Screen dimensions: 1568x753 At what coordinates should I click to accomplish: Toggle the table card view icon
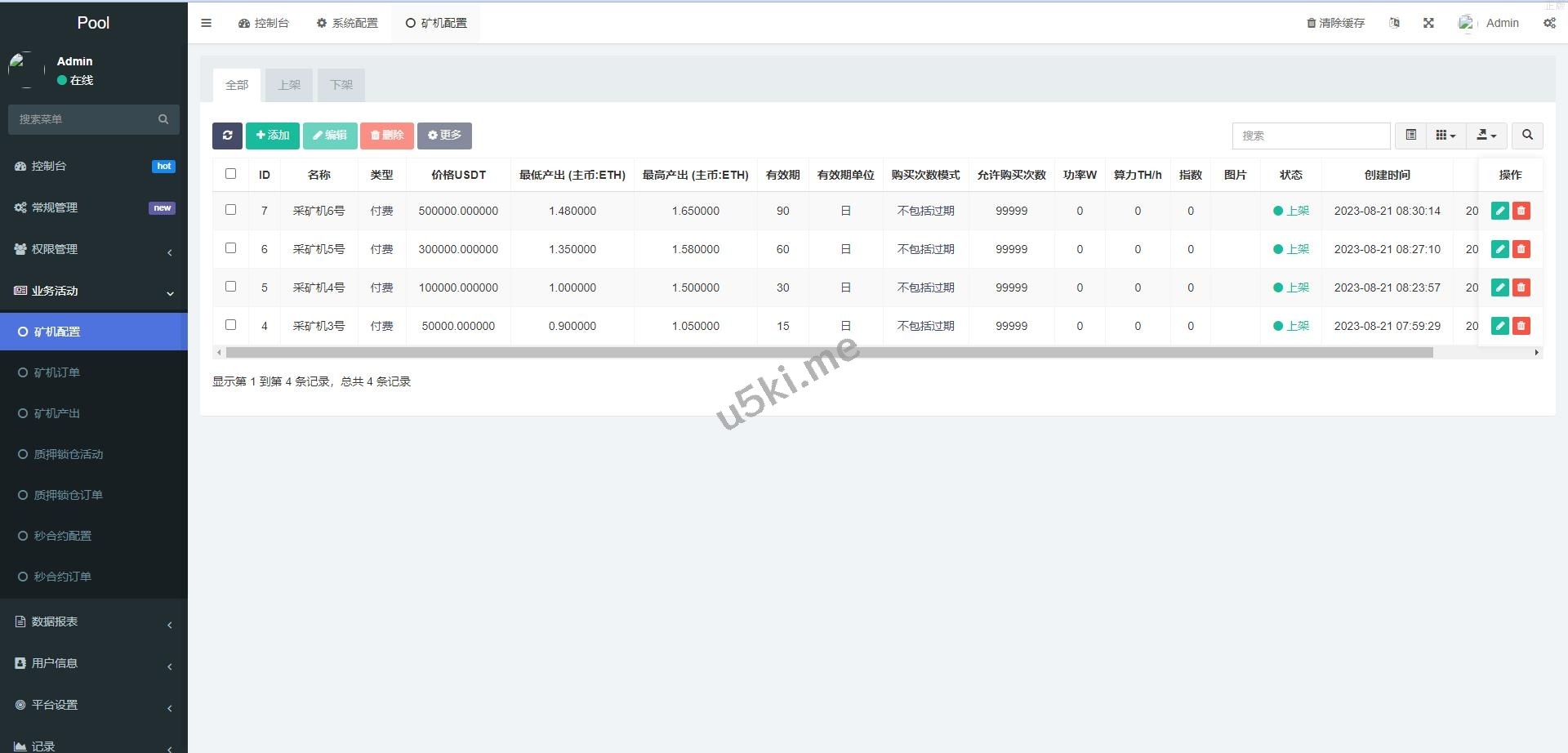[x=1410, y=136]
